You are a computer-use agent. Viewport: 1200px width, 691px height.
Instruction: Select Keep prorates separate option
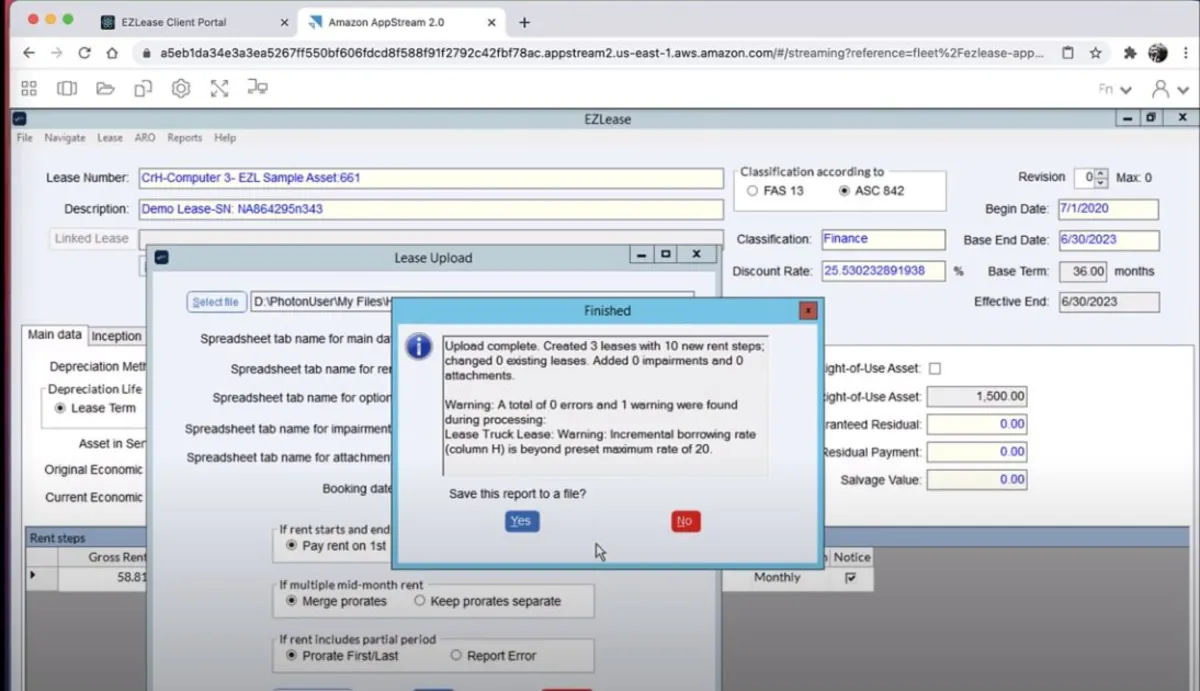point(420,601)
